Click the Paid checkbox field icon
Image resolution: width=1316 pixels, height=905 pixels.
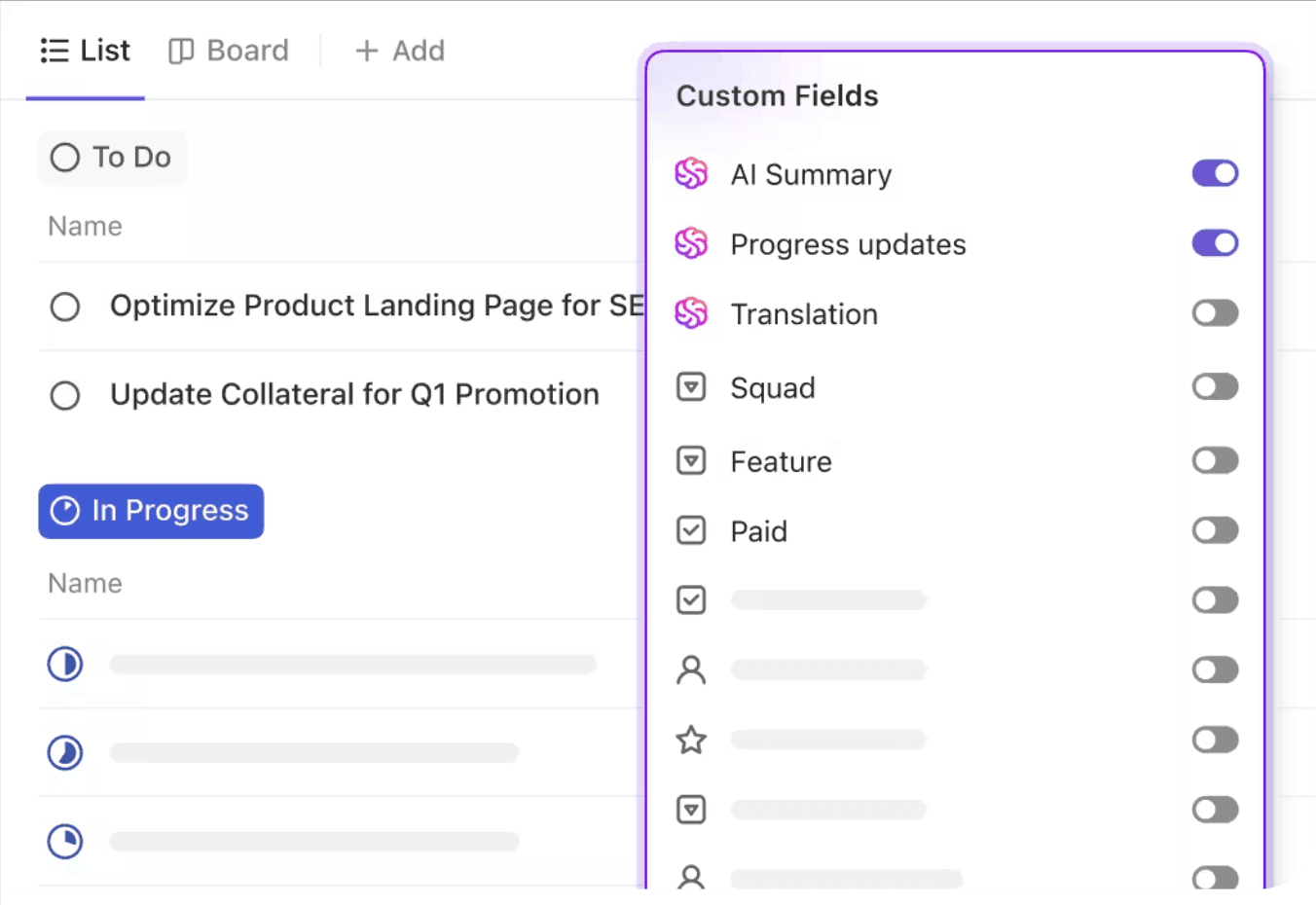[691, 530]
